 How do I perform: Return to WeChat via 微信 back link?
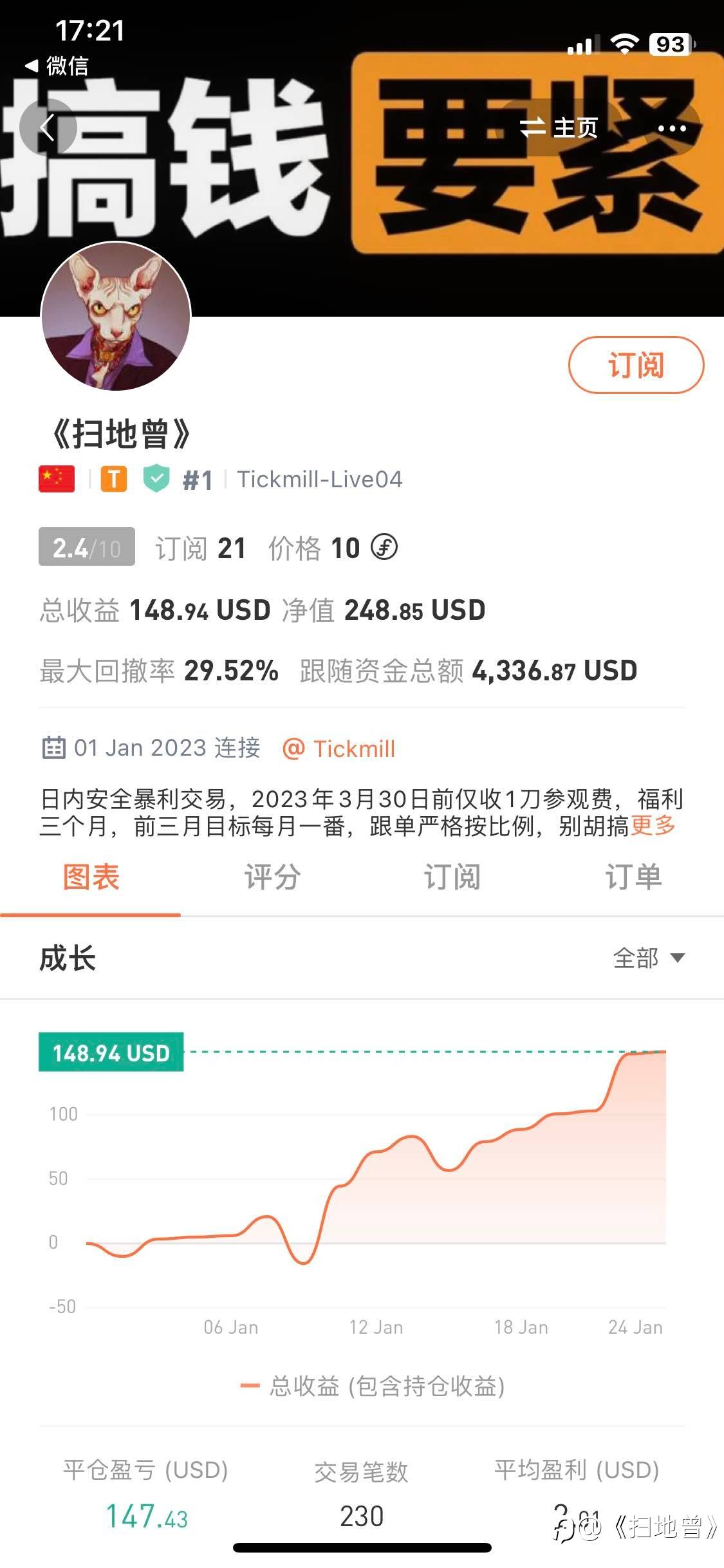click(x=57, y=66)
